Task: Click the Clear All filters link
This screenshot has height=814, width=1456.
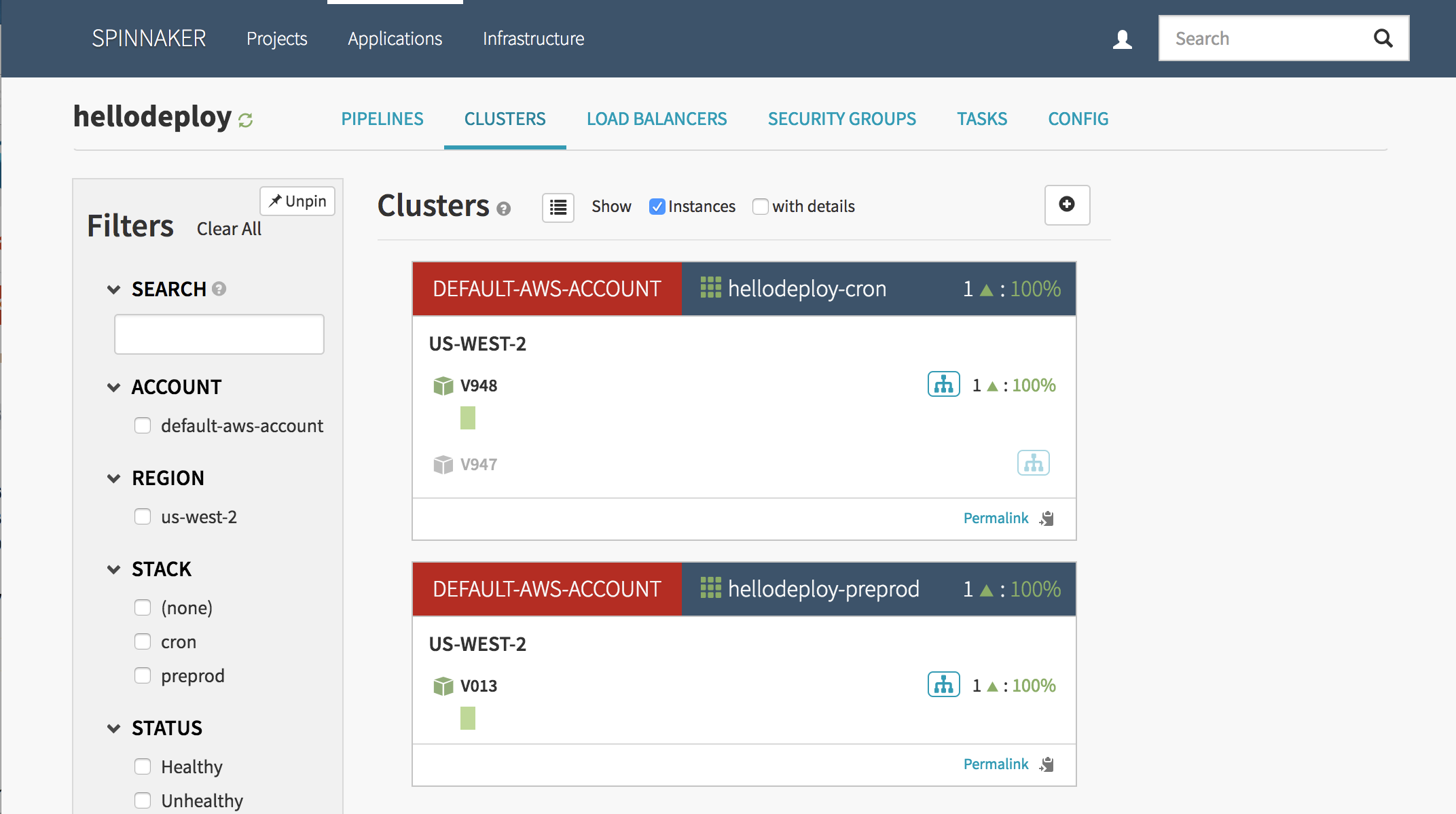Action: pyautogui.click(x=229, y=229)
